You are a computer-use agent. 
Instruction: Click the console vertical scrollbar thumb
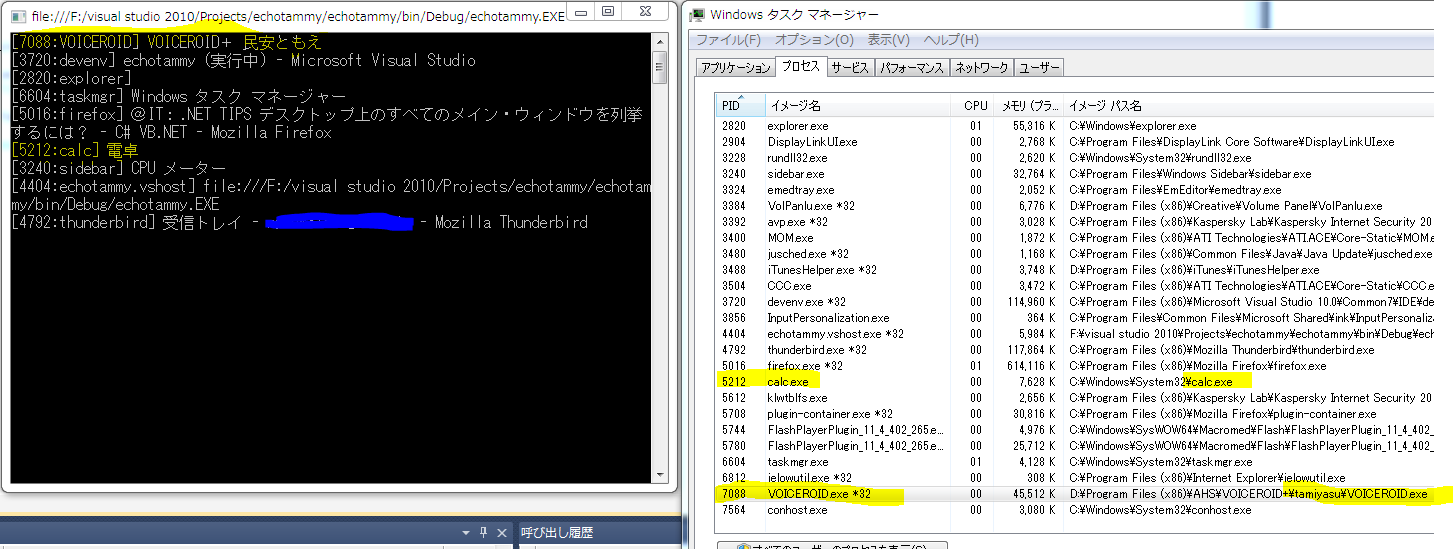pos(659,68)
